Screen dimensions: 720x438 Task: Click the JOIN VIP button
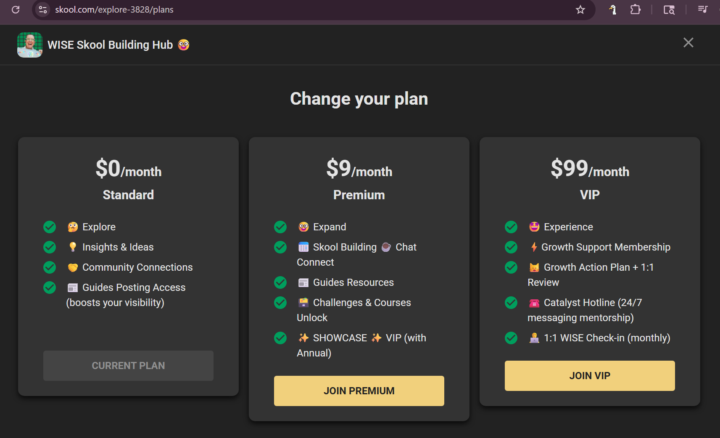coord(589,376)
